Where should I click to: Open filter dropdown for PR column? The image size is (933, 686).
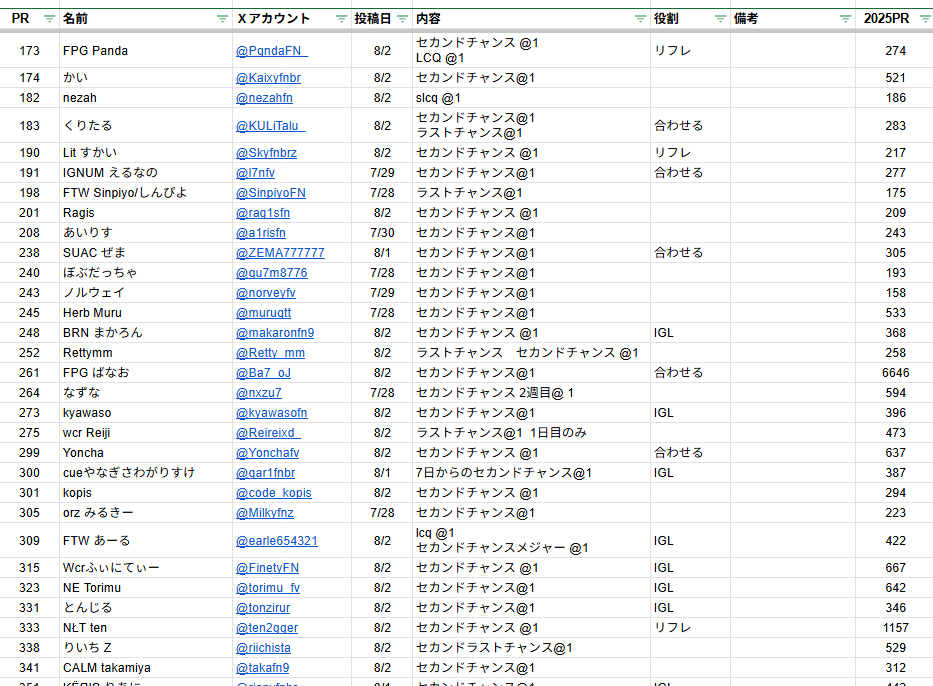click(49, 19)
